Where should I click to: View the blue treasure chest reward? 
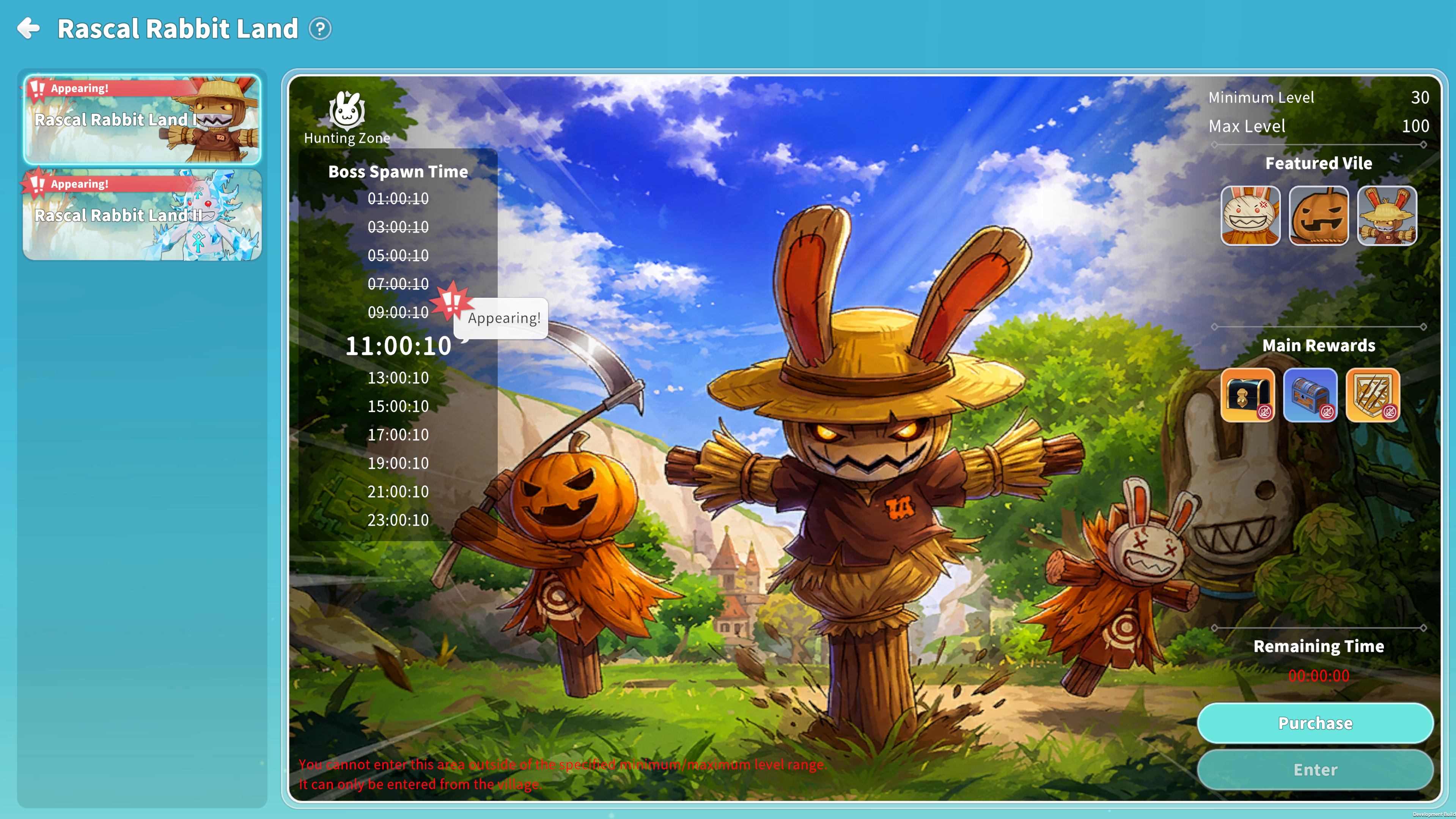tap(1310, 395)
